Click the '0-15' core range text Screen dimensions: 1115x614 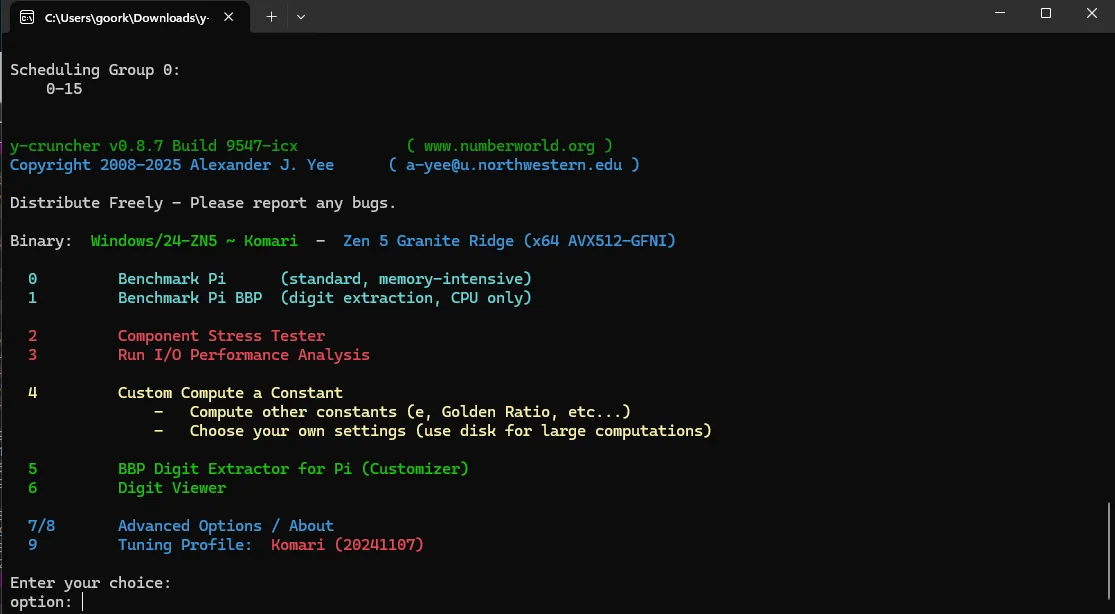coord(64,89)
